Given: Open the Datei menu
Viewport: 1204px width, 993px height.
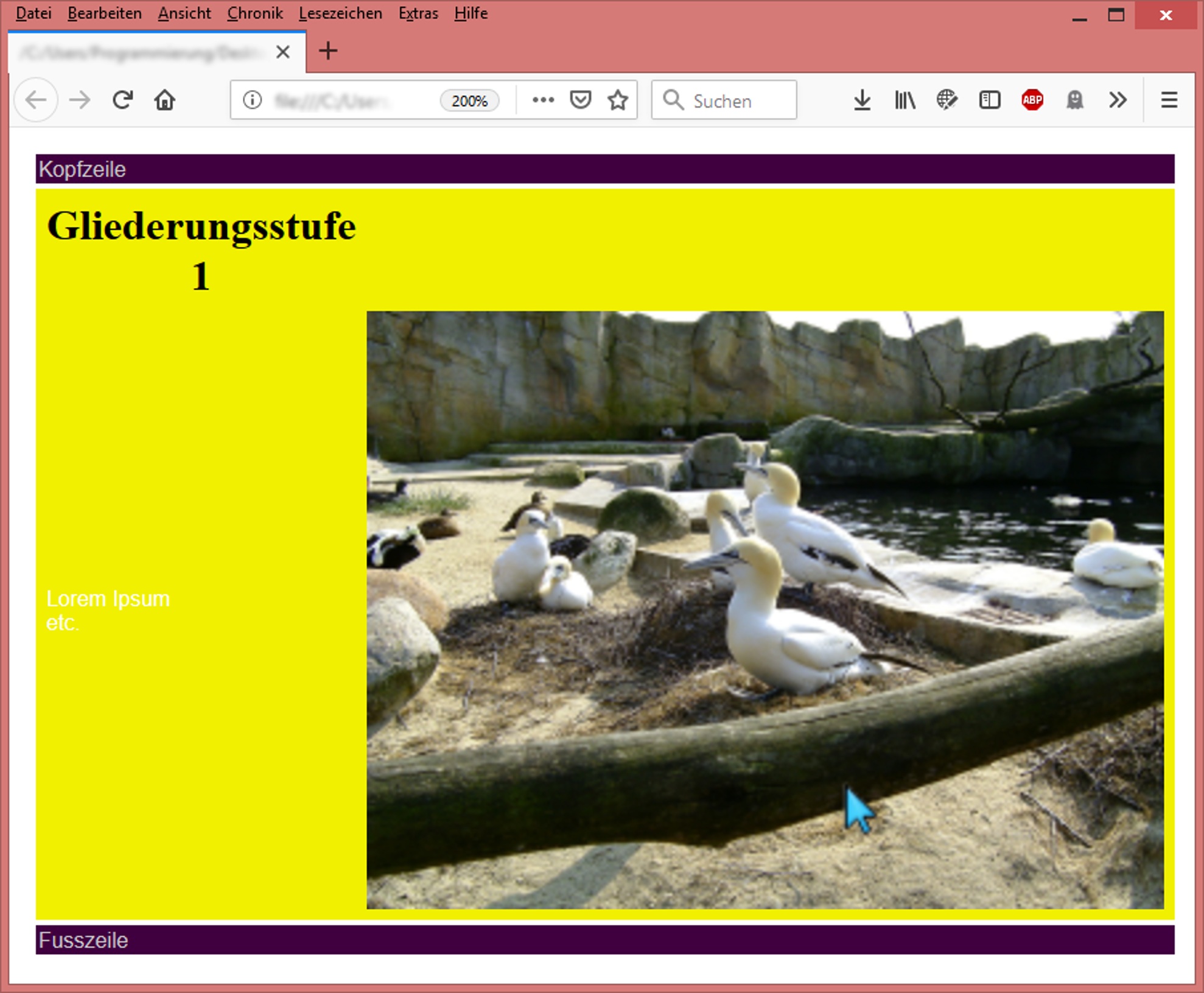Looking at the screenshot, I should coord(33,13).
